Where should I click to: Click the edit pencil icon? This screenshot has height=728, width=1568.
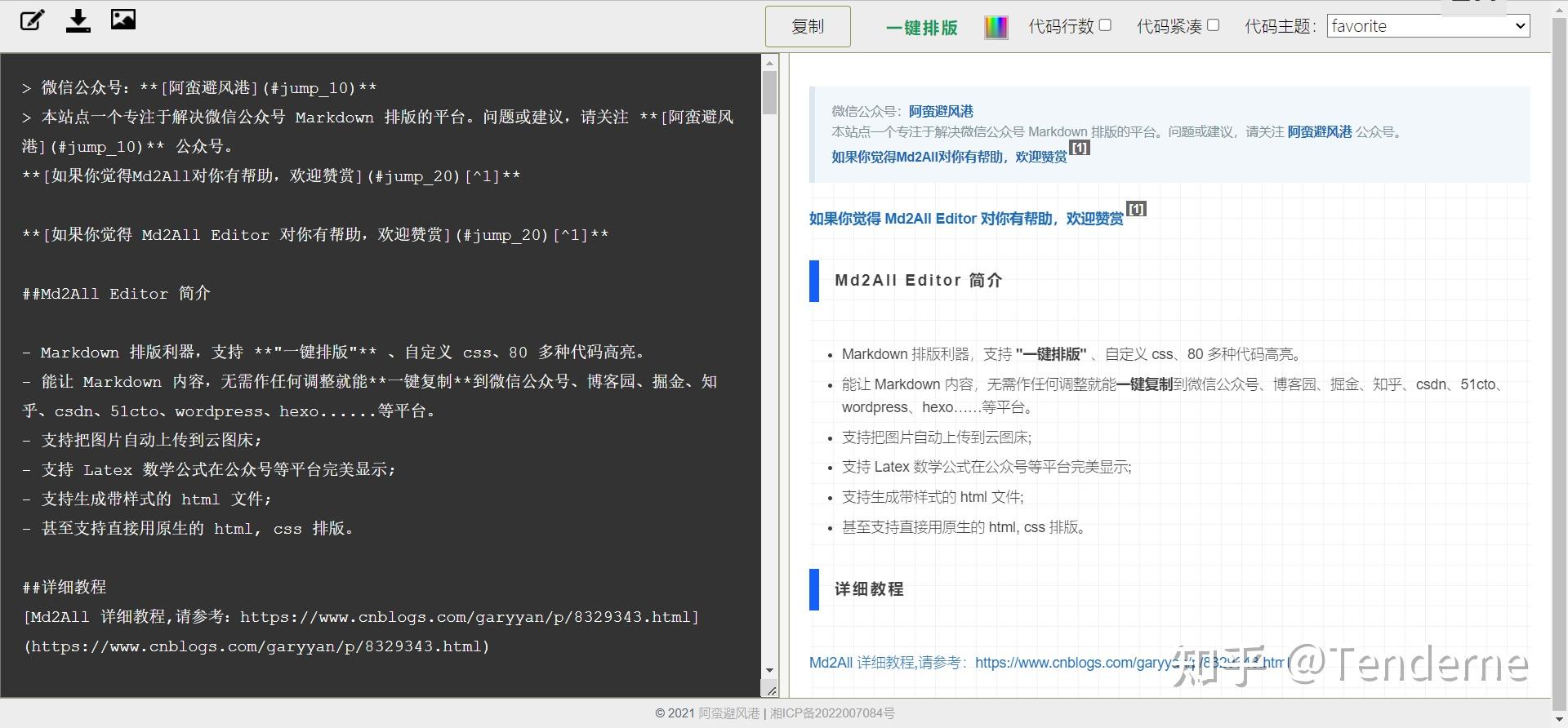click(33, 20)
